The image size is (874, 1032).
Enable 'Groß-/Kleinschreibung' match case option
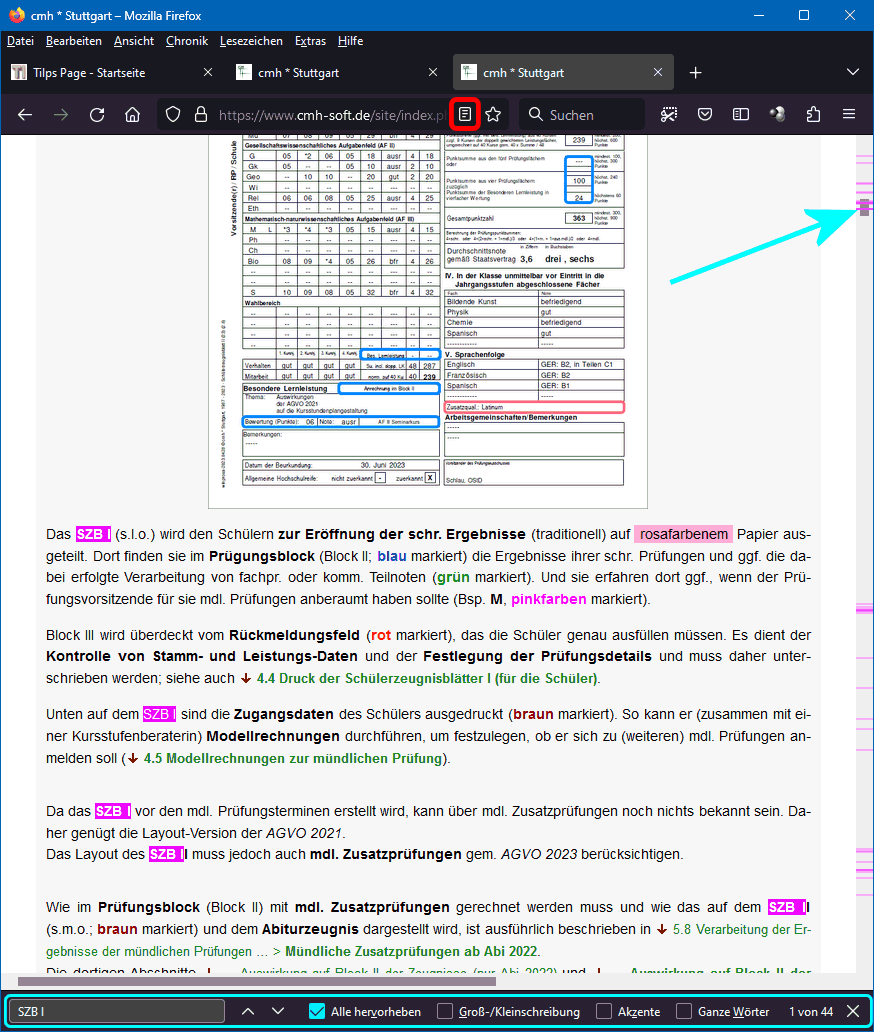(x=445, y=1011)
